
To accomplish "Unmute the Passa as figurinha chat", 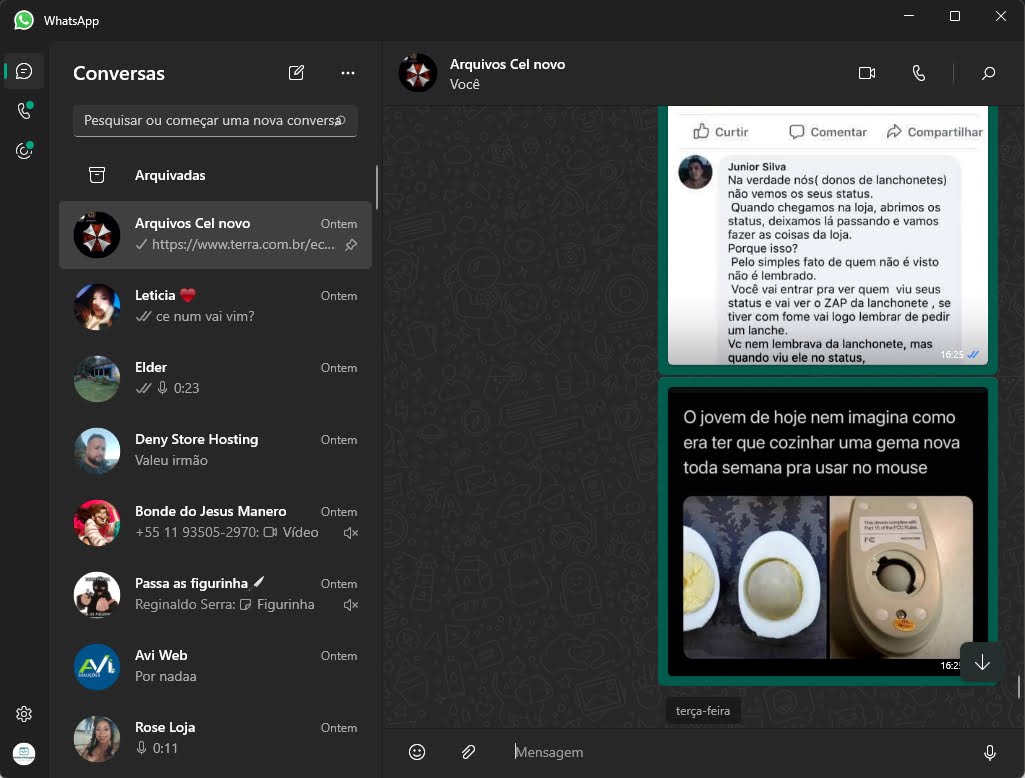I will (x=351, y=604).
